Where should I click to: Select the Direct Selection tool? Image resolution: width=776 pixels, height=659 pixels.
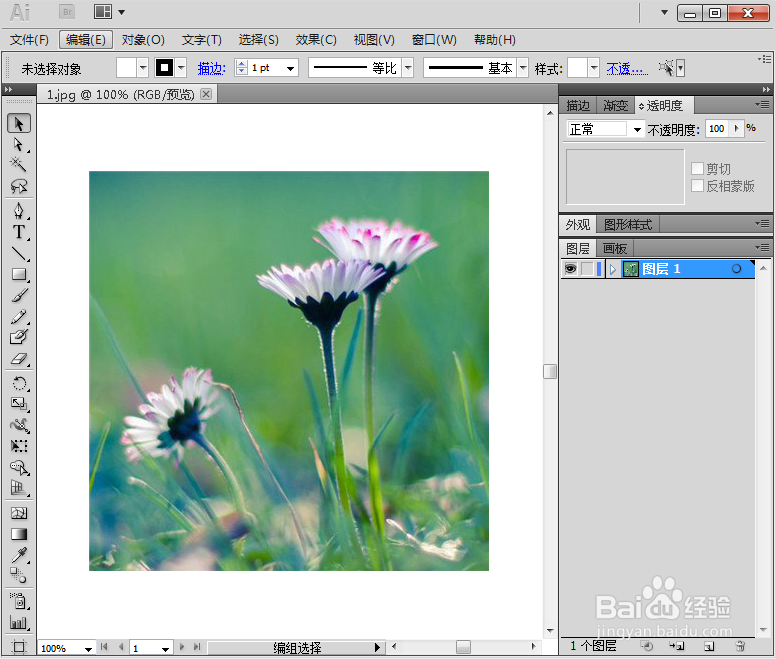coord(19,144)
